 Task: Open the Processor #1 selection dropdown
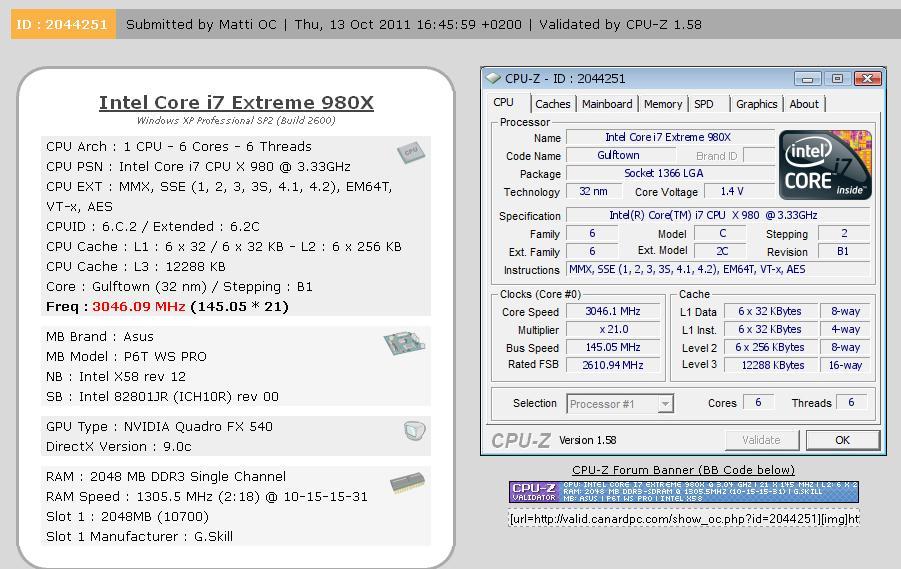tap(665, 403)
